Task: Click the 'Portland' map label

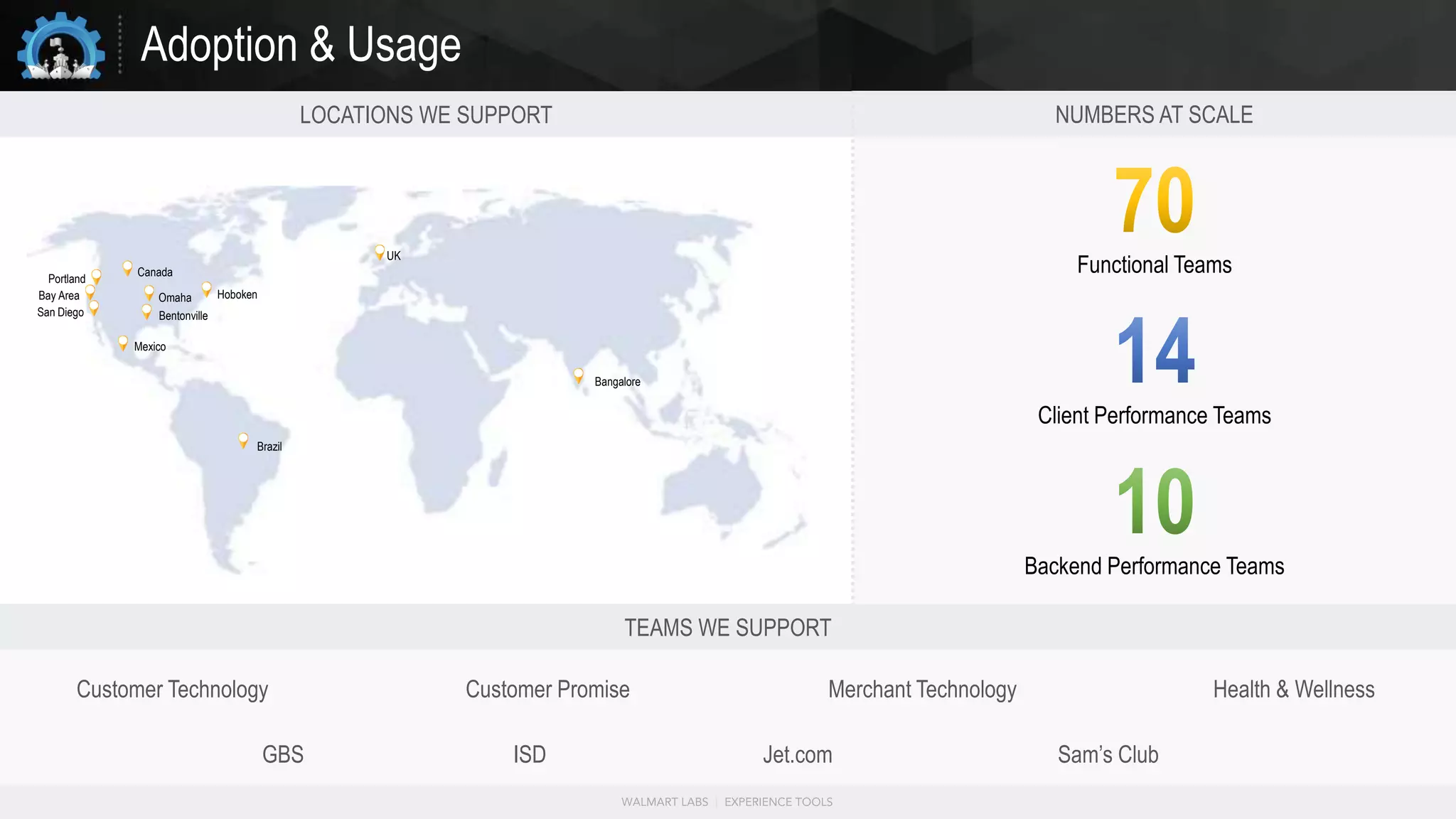Action: click(67, 279)
